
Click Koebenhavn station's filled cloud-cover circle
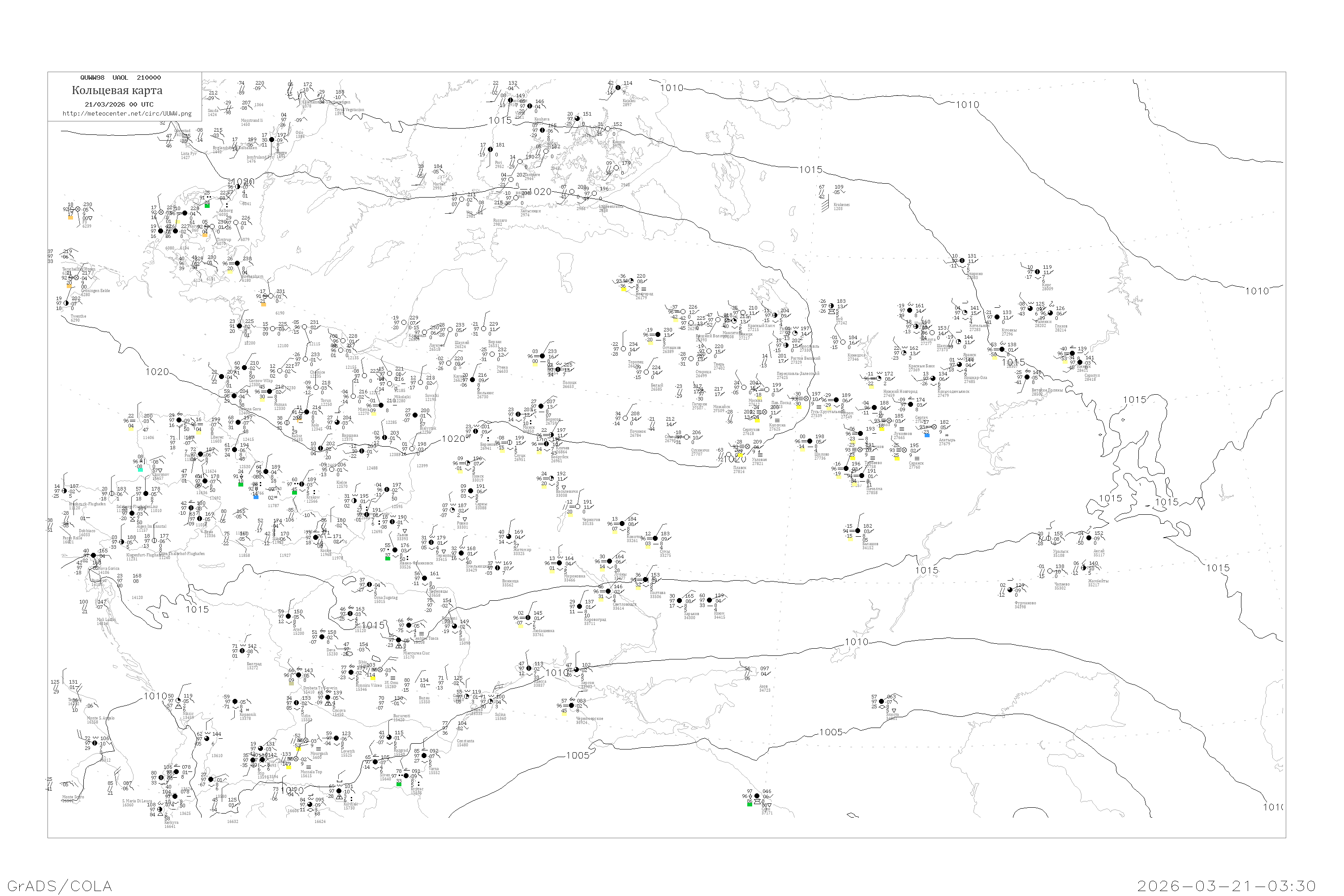click(x=238, y=263)
